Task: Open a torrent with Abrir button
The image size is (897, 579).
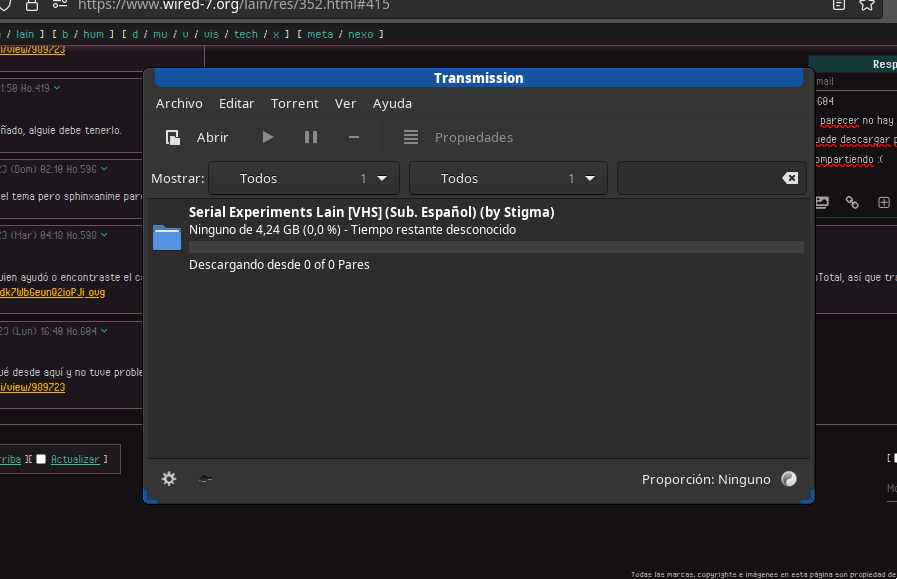Action: pos(196,137)
